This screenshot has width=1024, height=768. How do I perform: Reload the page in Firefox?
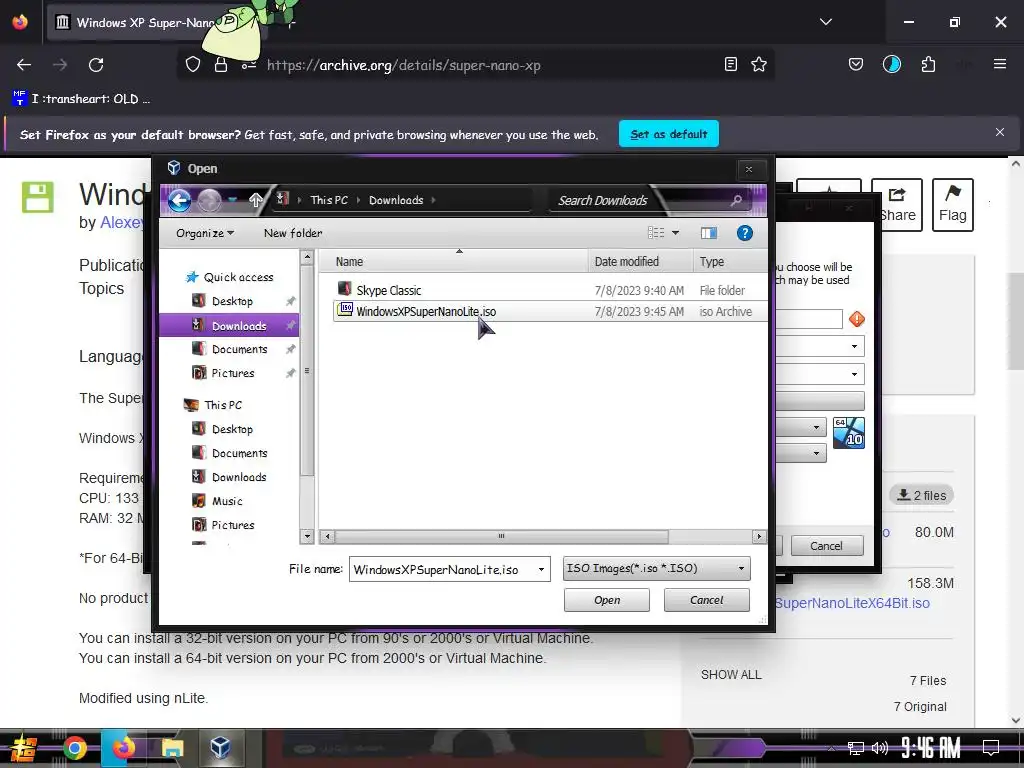96,65
